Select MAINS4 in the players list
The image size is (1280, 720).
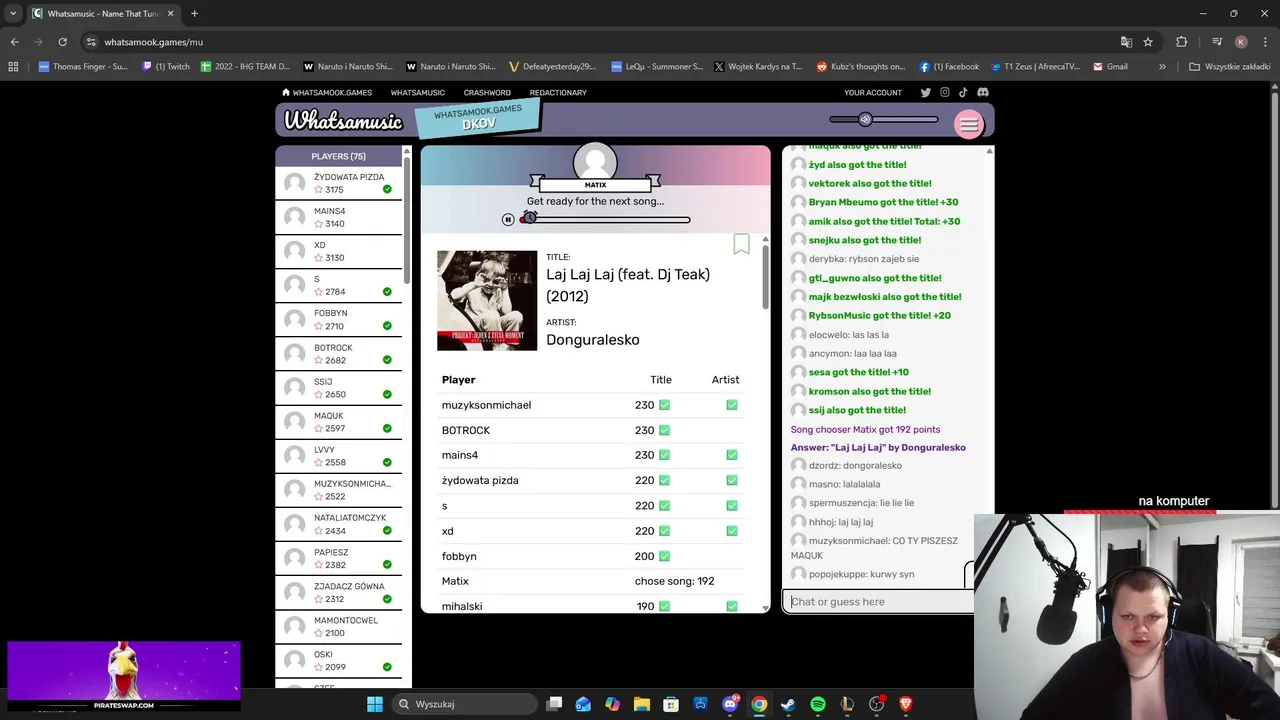click(x=338, y=217)
